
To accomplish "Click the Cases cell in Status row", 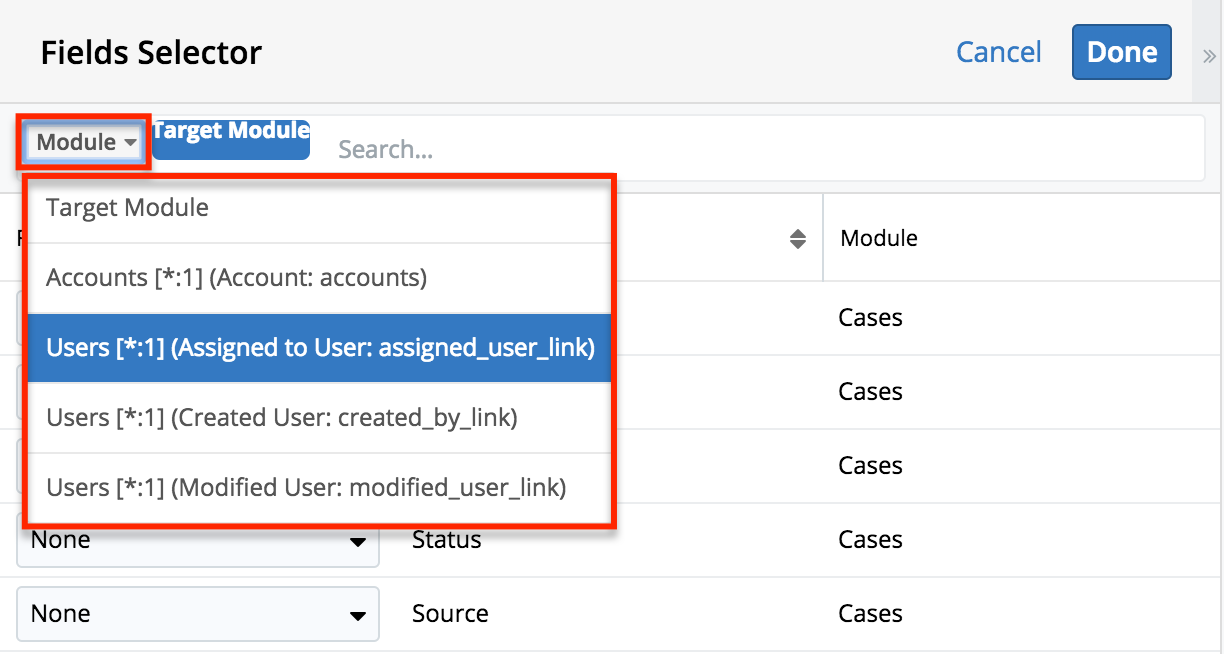I will click(870, 540).
